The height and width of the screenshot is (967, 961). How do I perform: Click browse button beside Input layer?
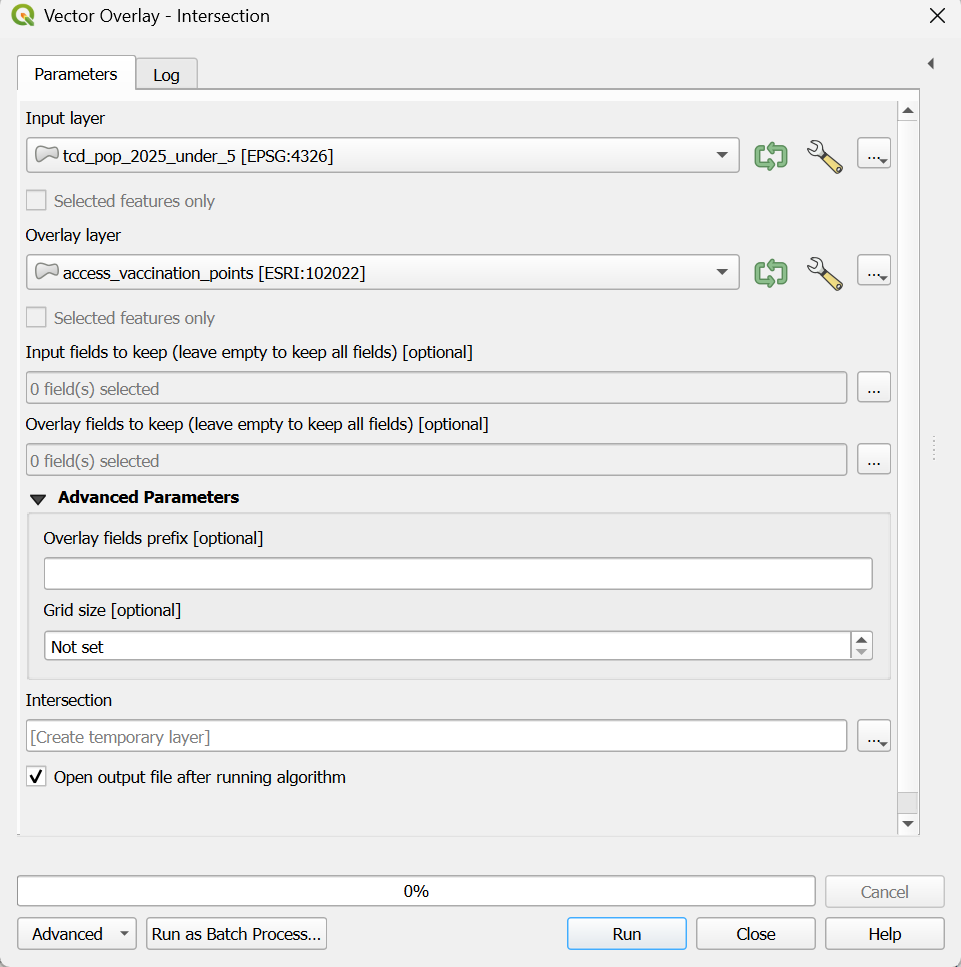[873, 156]
